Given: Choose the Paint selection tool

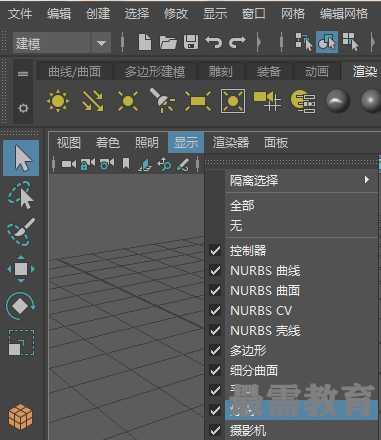Looking at the screenshot, I should point(21,232).
